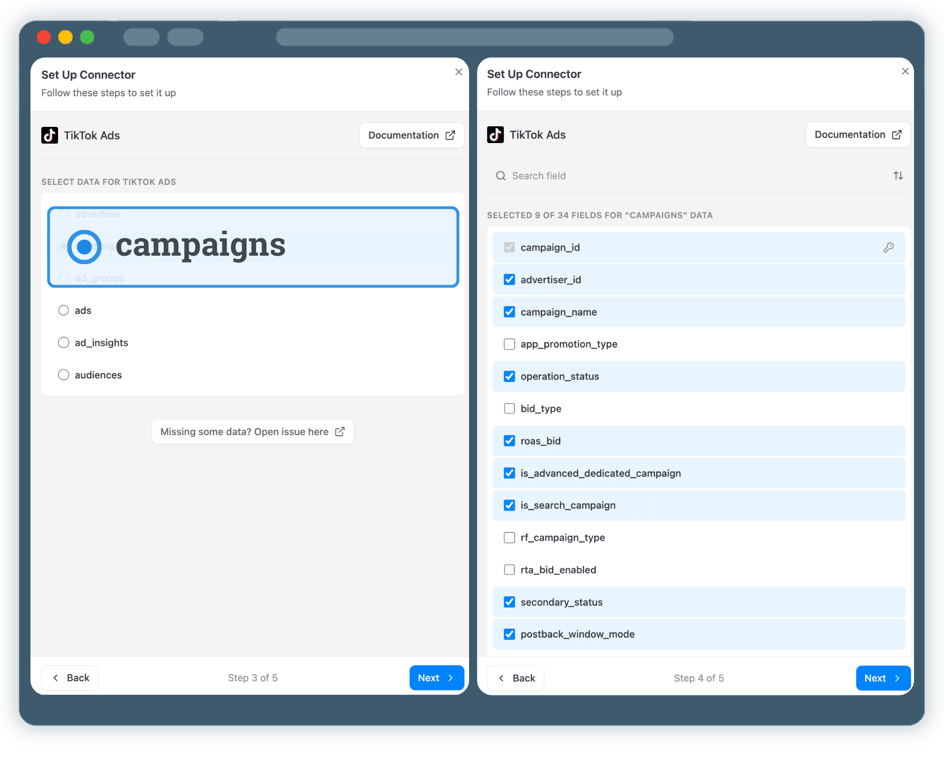Check the rta_bid_enabled field
Viewport: 944px width, 768px height.
pos(509,570)
